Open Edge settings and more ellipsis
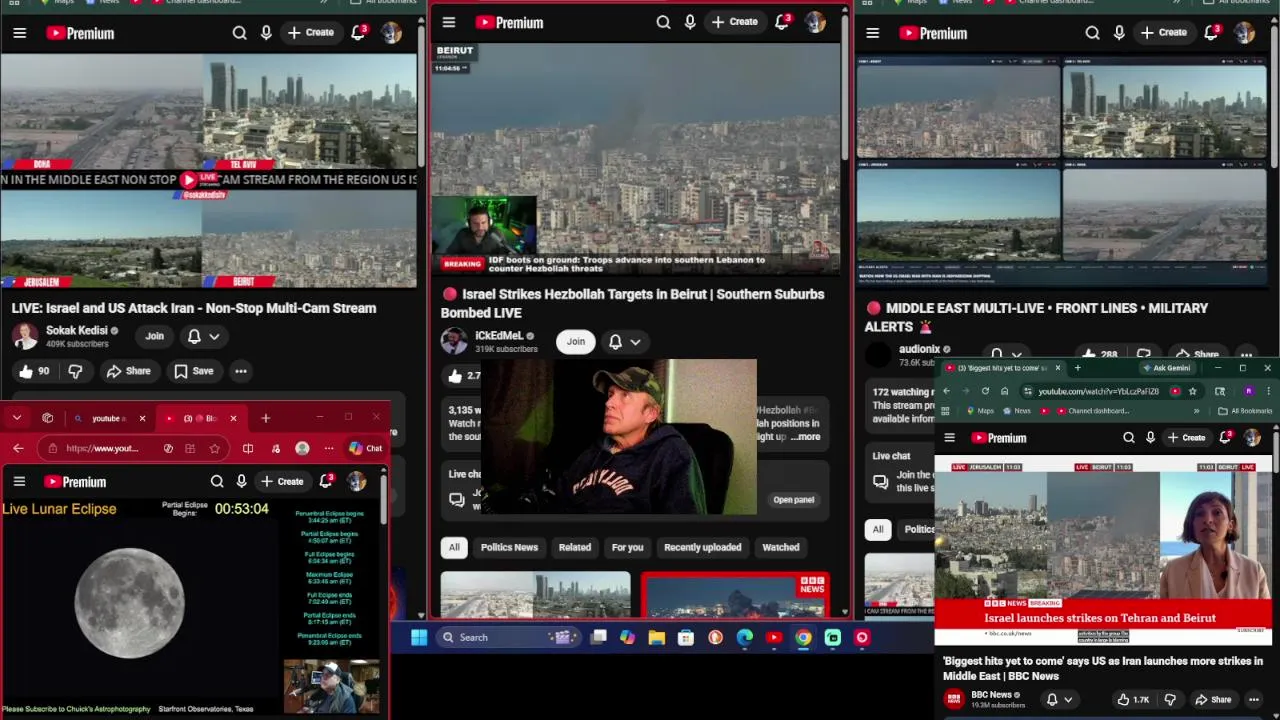The height and width of the screenshot is (720, 1280). pos(328,449)
